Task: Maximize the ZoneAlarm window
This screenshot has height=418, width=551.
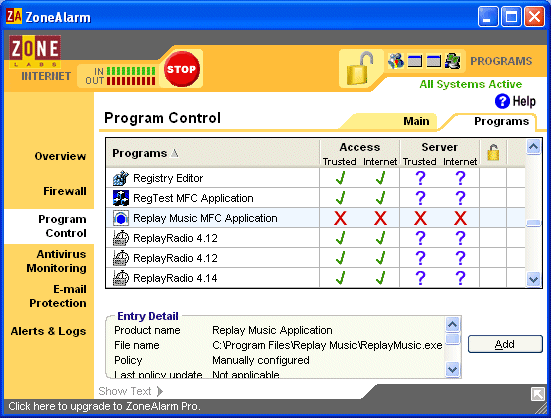Action: pos(511,16)
